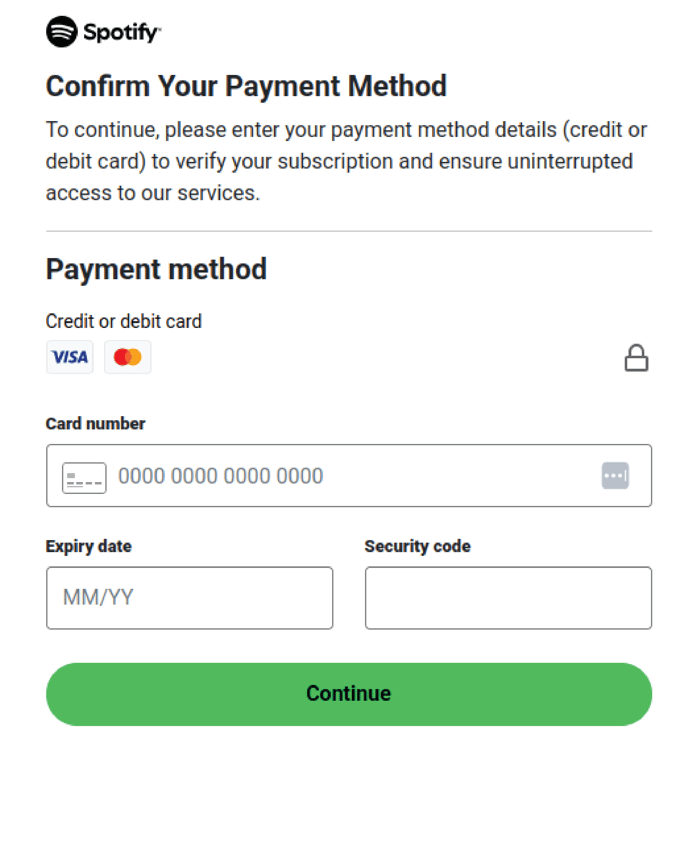Image resolution: width=700 pixels, height=850 pixels.
Task: Click the Payment method section heading
Action: pos(156,269)
